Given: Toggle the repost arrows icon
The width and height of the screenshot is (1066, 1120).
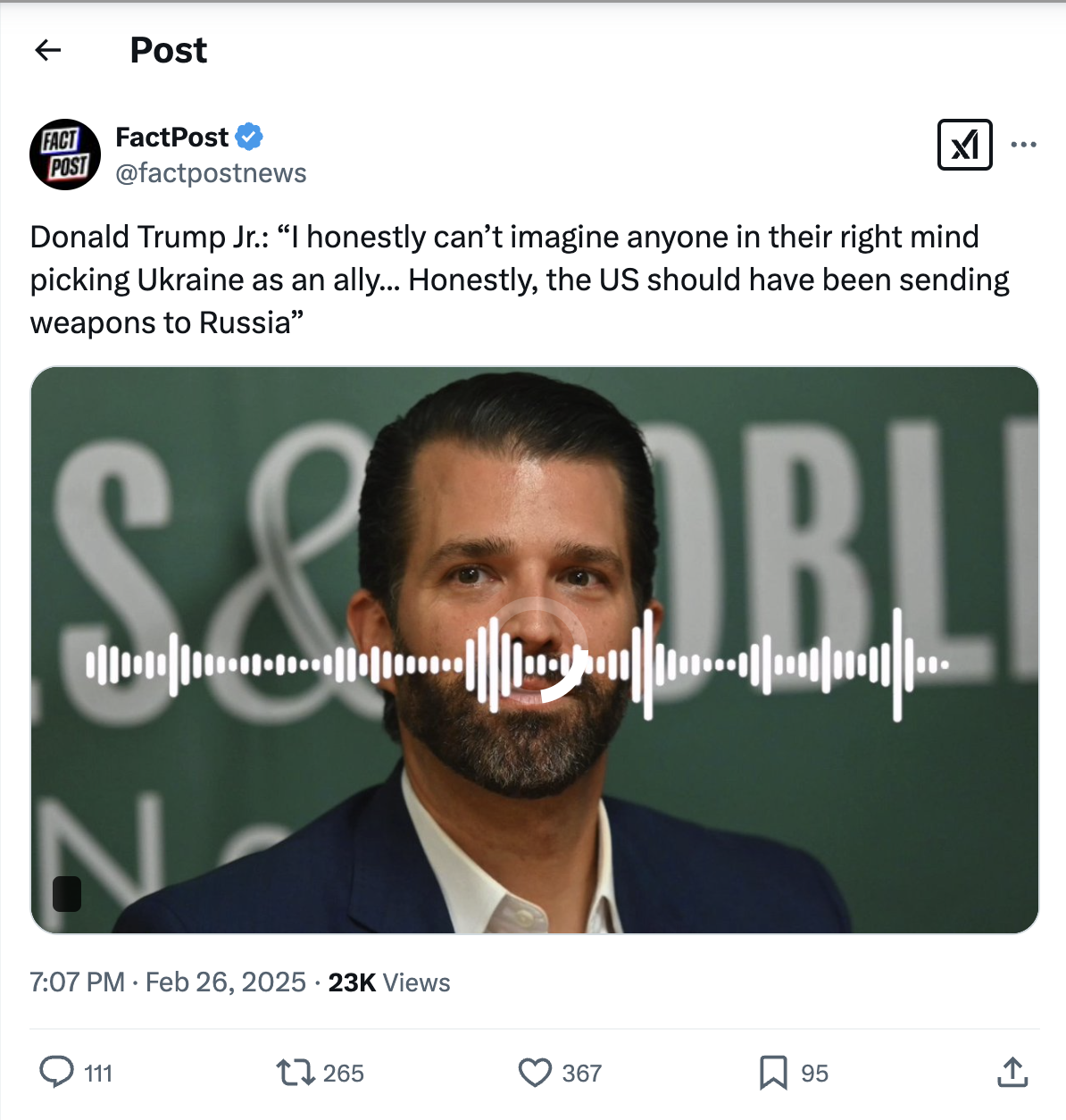Looking at the screenshot, I should (295, 1072).
